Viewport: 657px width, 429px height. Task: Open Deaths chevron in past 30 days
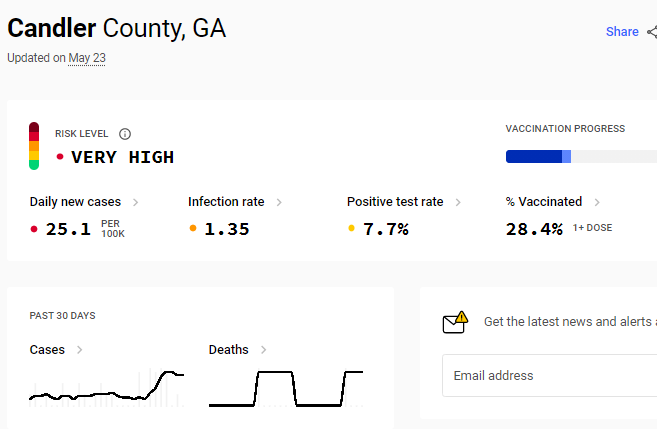264,350
